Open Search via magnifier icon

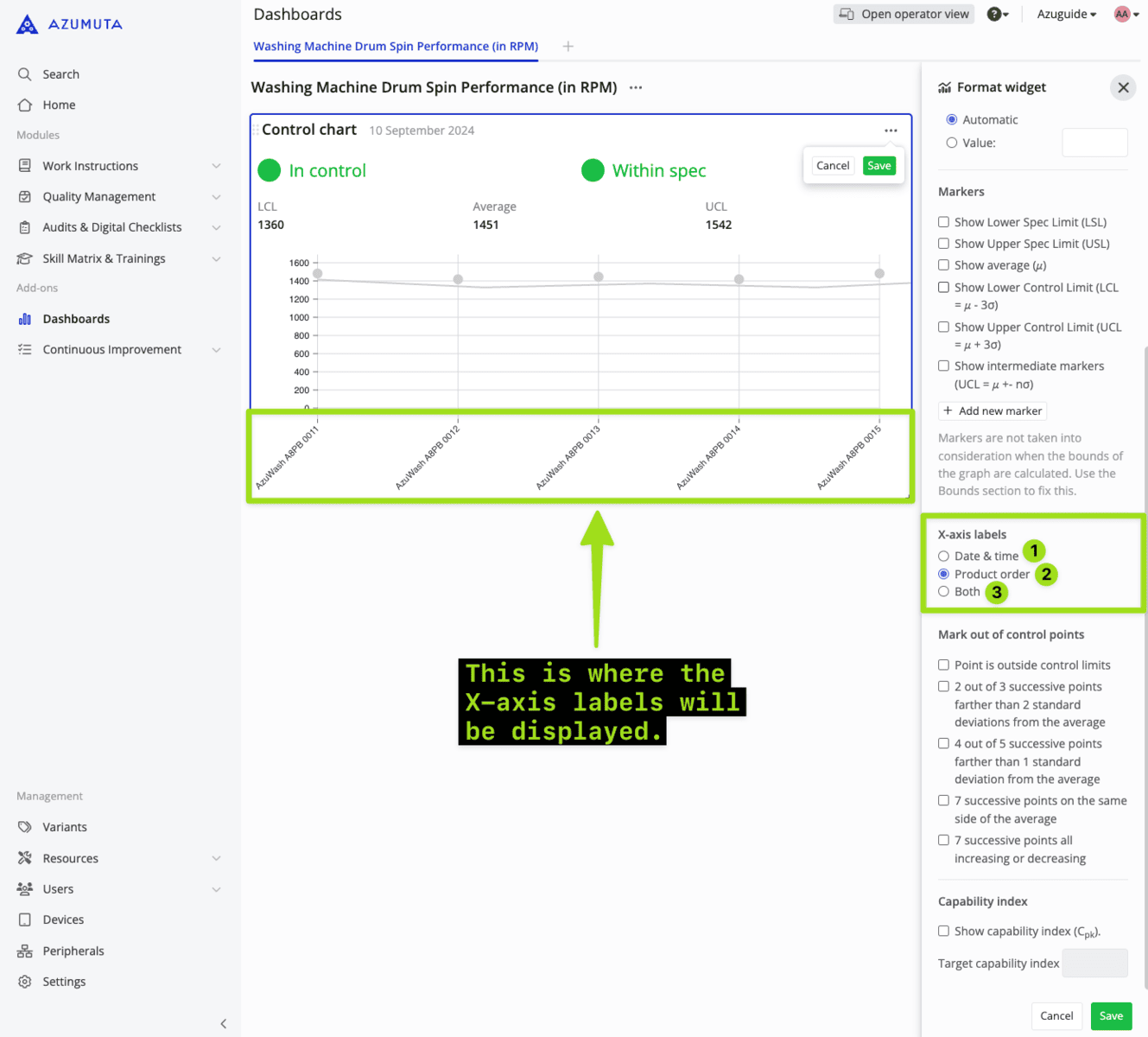click(25, 74)
